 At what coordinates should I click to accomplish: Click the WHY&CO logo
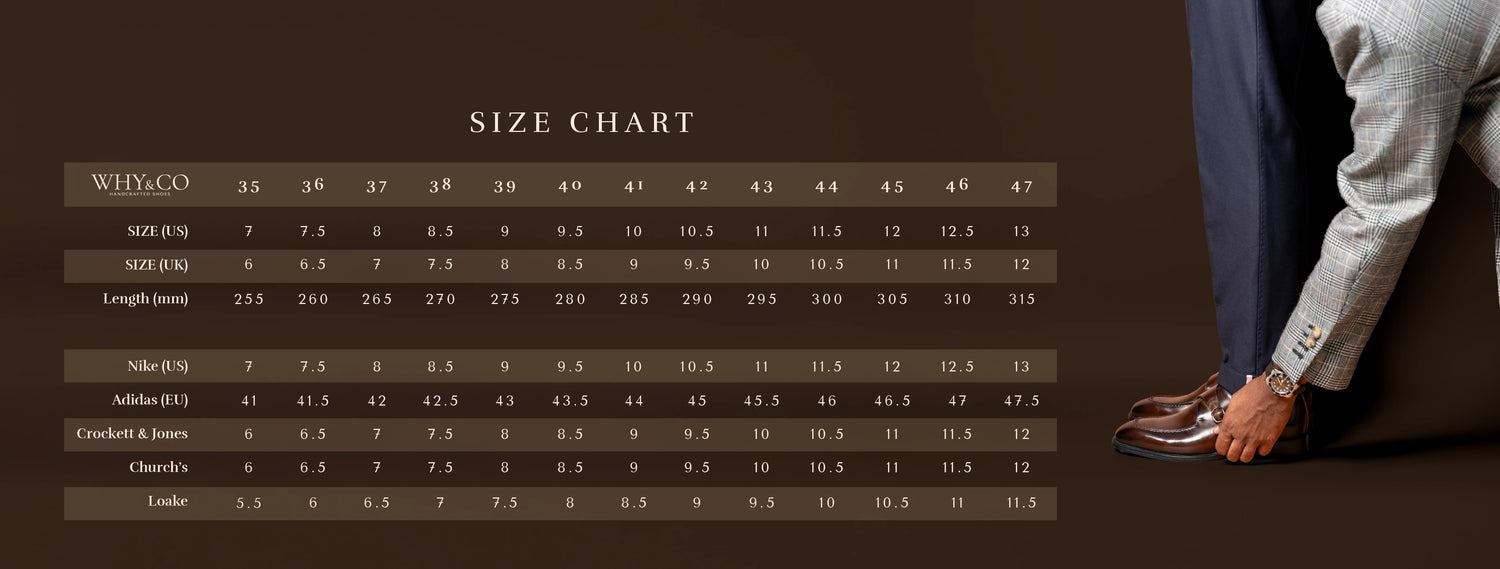pyautogui.click(x=140, y=184)
